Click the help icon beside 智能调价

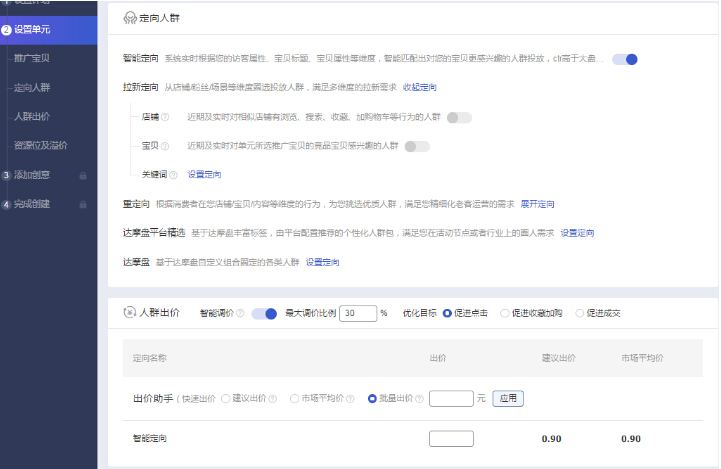coord(241,313)
